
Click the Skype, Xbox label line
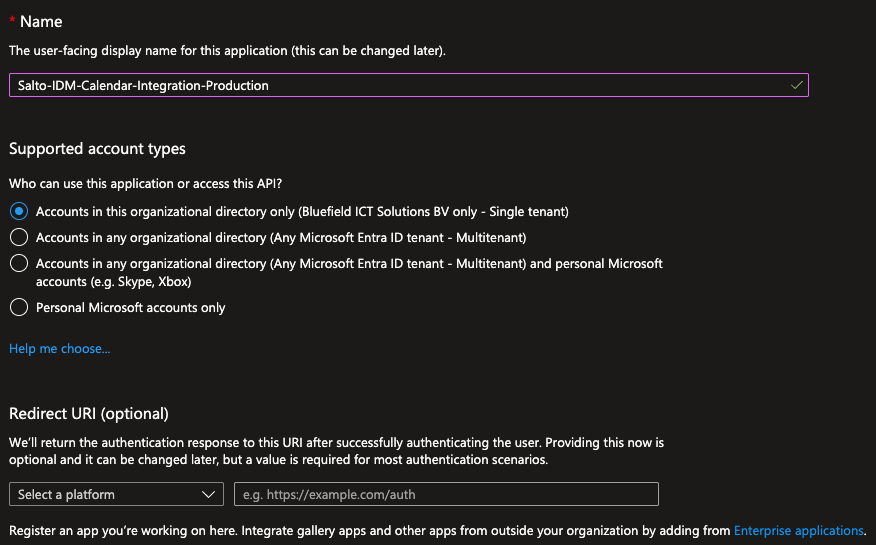click(x=113, y=282)
